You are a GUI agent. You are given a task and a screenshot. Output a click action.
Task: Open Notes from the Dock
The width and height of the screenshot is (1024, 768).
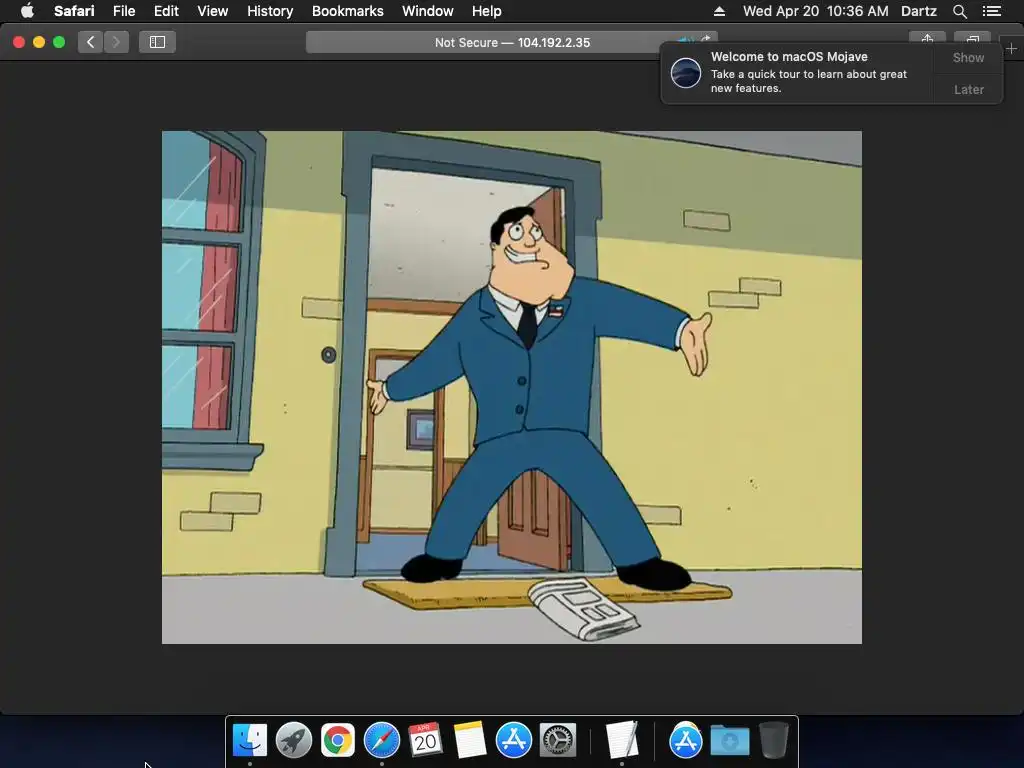click(x=470, y=740)
